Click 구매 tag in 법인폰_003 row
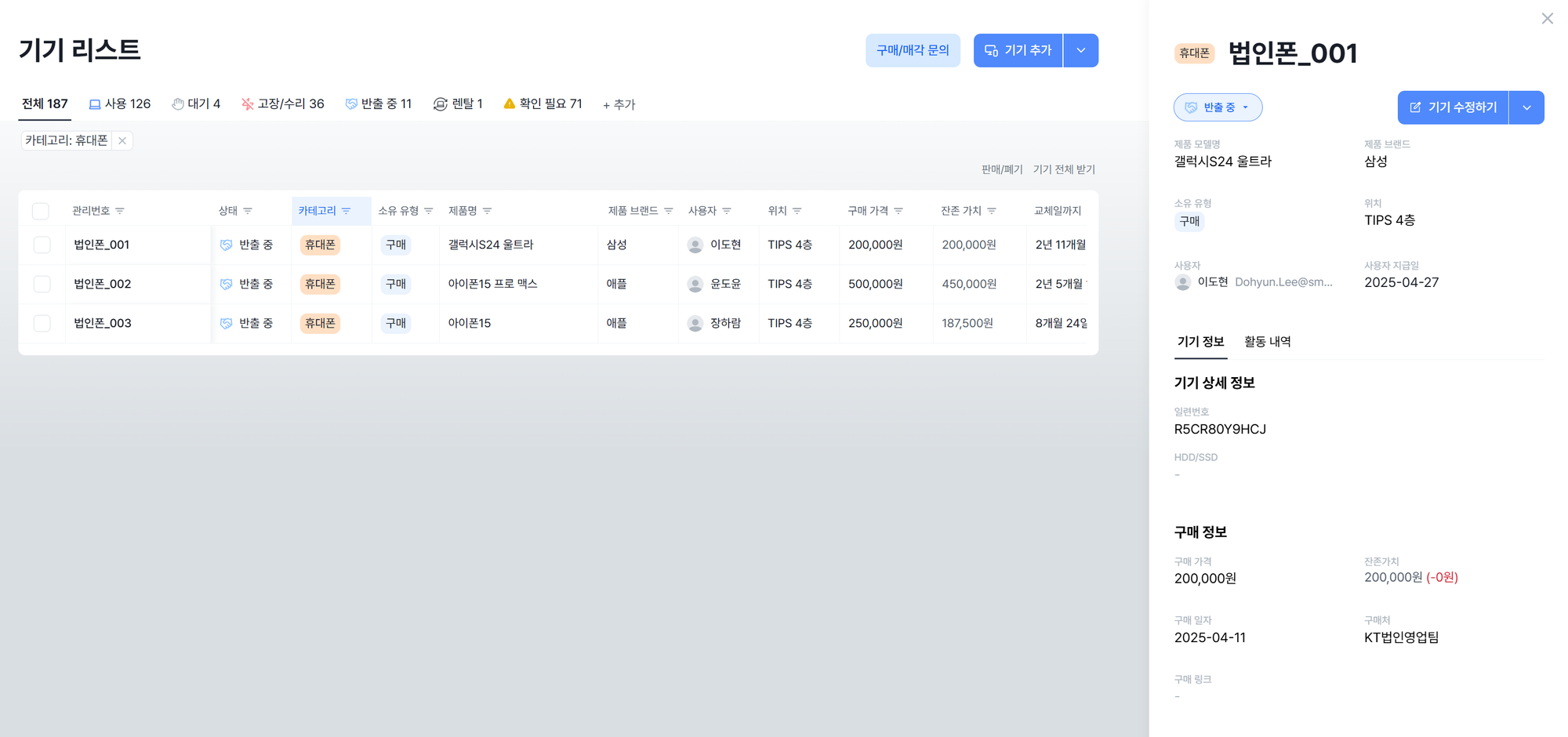This screenshot has width=1568, height=737. (x=396, y=324)
